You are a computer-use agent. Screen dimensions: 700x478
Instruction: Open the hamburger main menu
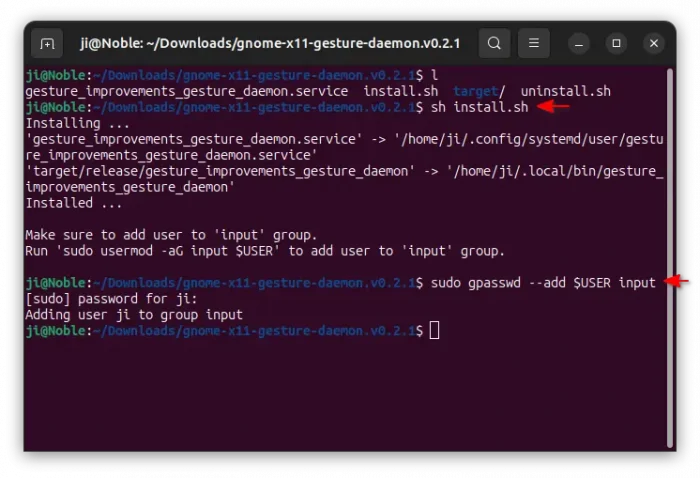click(534, 44)
